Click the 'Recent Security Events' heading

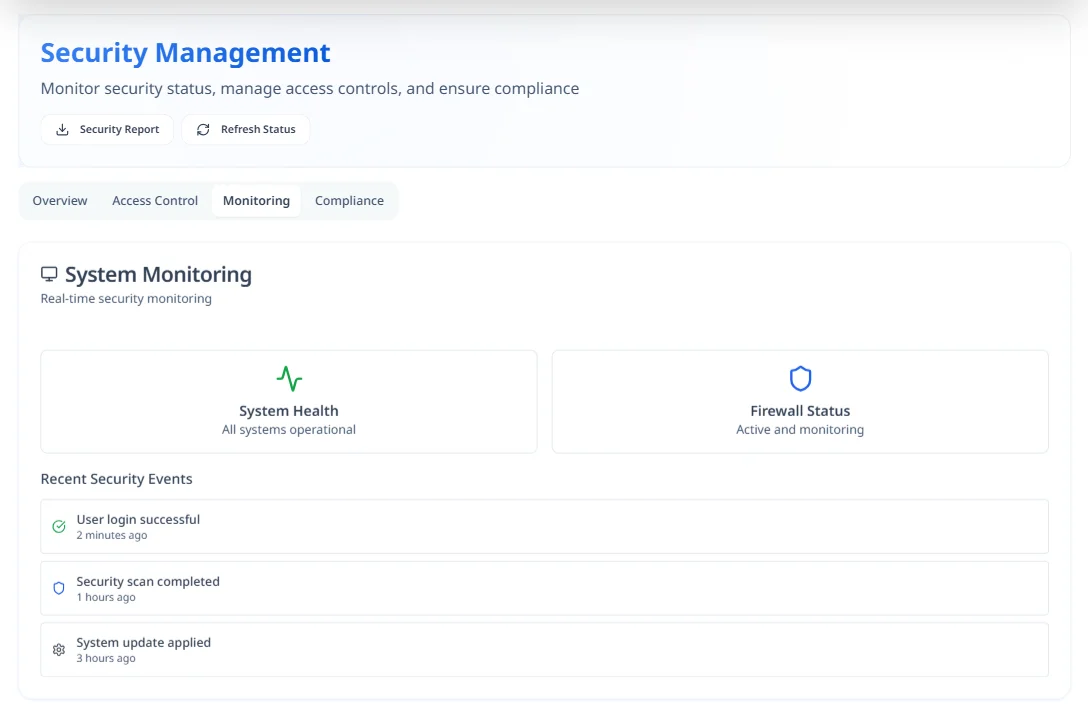tap(117, 479)
